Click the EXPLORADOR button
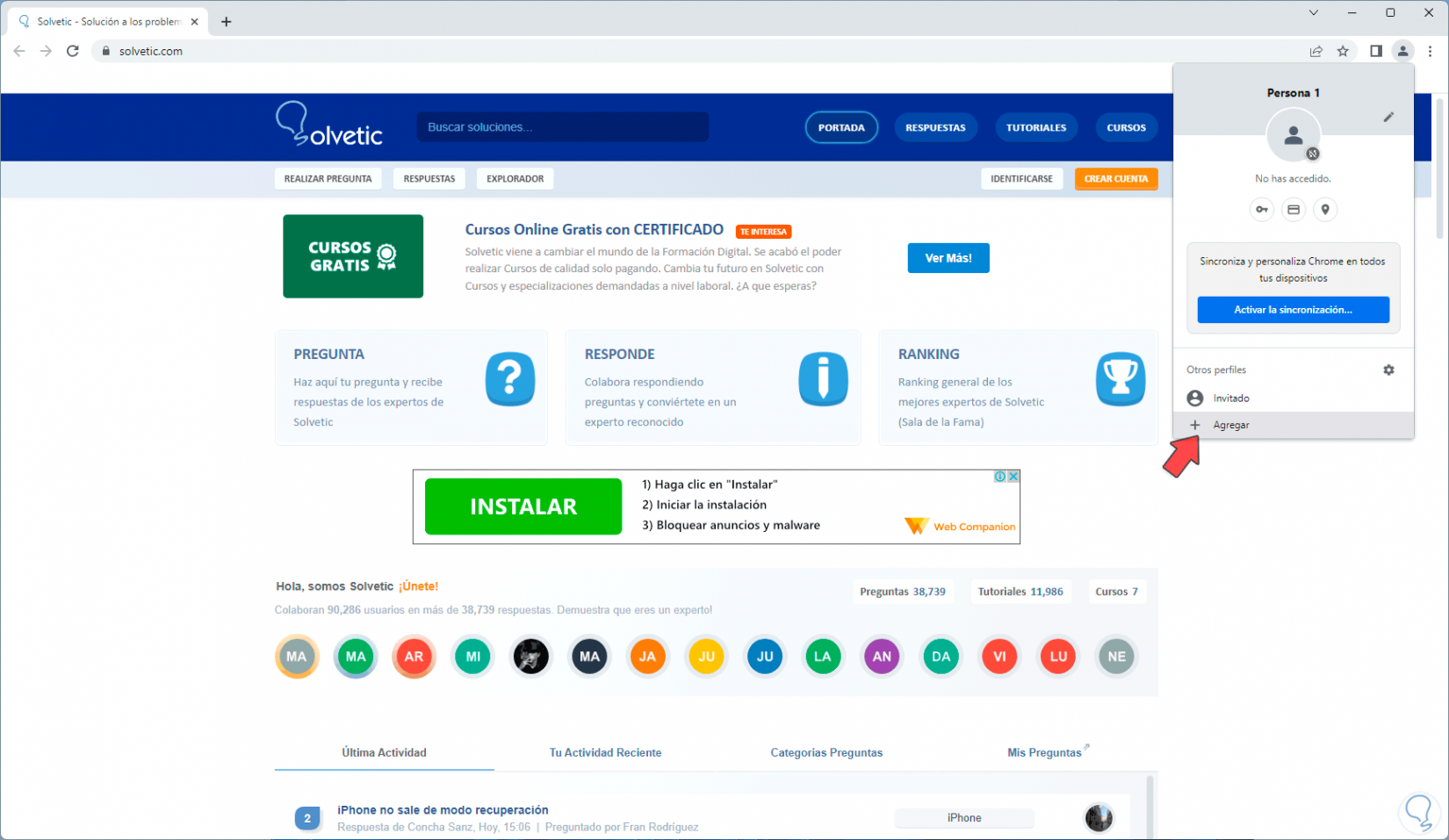Image resolution: width=1449 pixels, height=840 pixels. click(515, 179)
